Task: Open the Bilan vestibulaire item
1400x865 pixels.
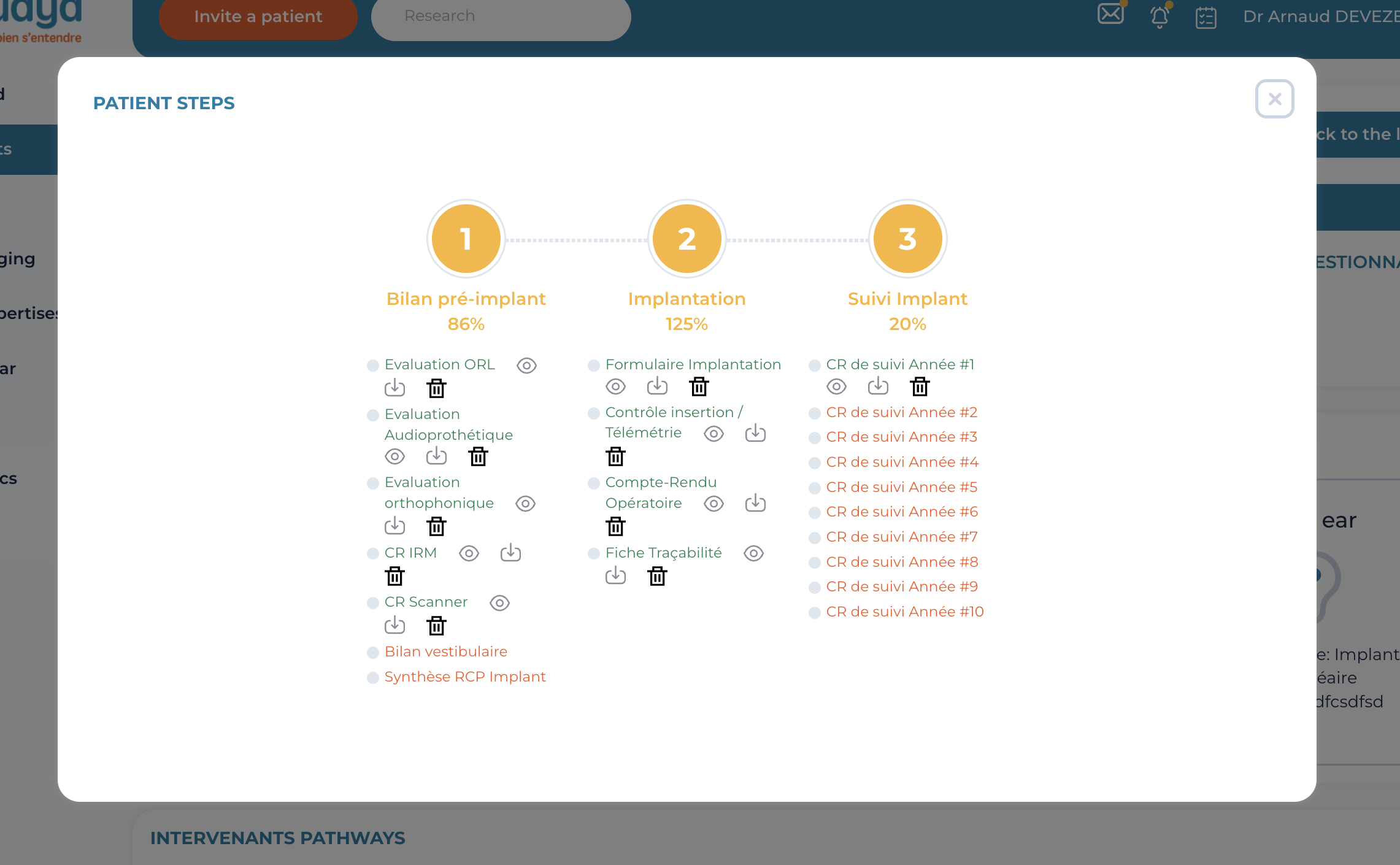Action: click(x=445, y=651)
